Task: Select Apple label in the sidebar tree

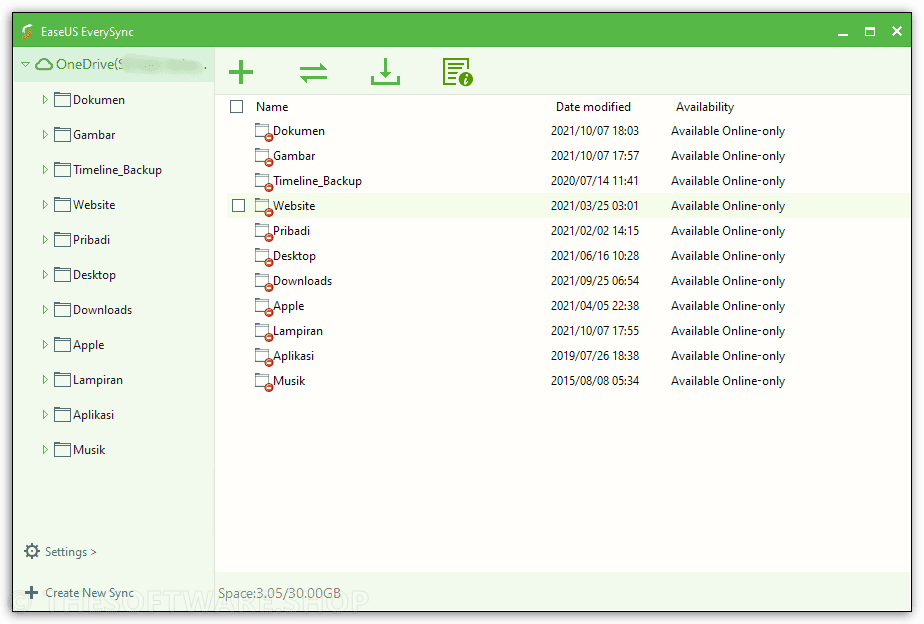Action: [x=88, y=345]
